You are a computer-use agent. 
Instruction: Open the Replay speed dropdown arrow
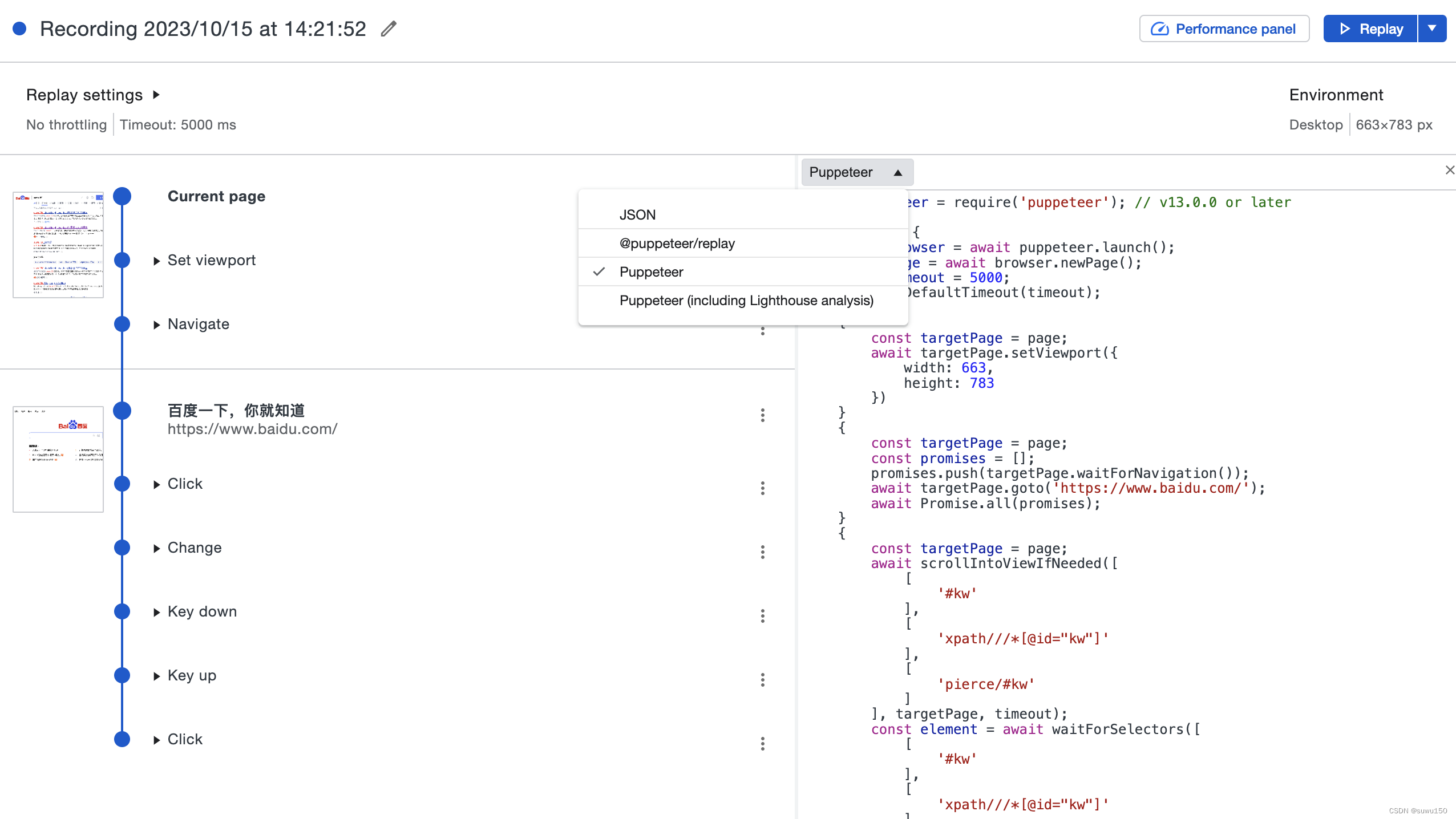[1432, 29]
